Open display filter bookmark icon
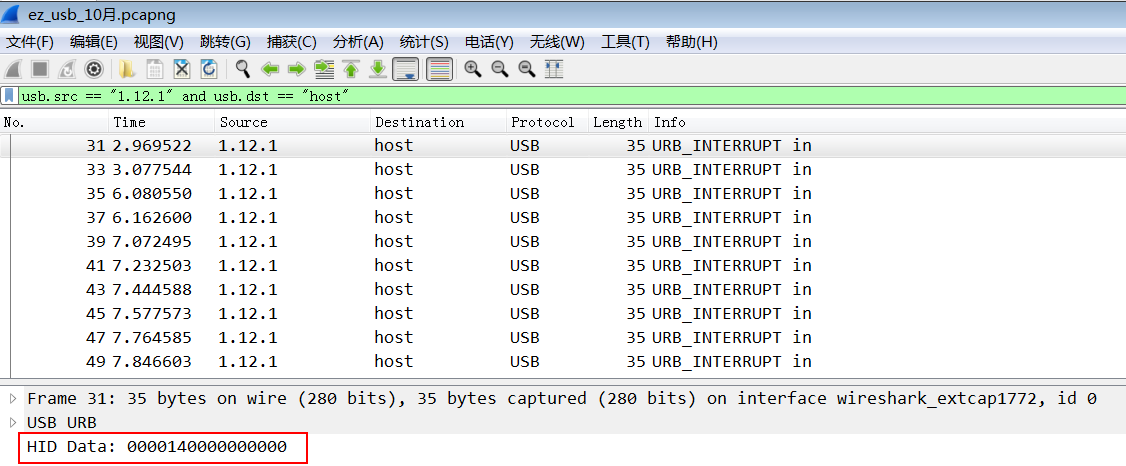Screen dimensions: 1126x466 click(x=9, y=95)
